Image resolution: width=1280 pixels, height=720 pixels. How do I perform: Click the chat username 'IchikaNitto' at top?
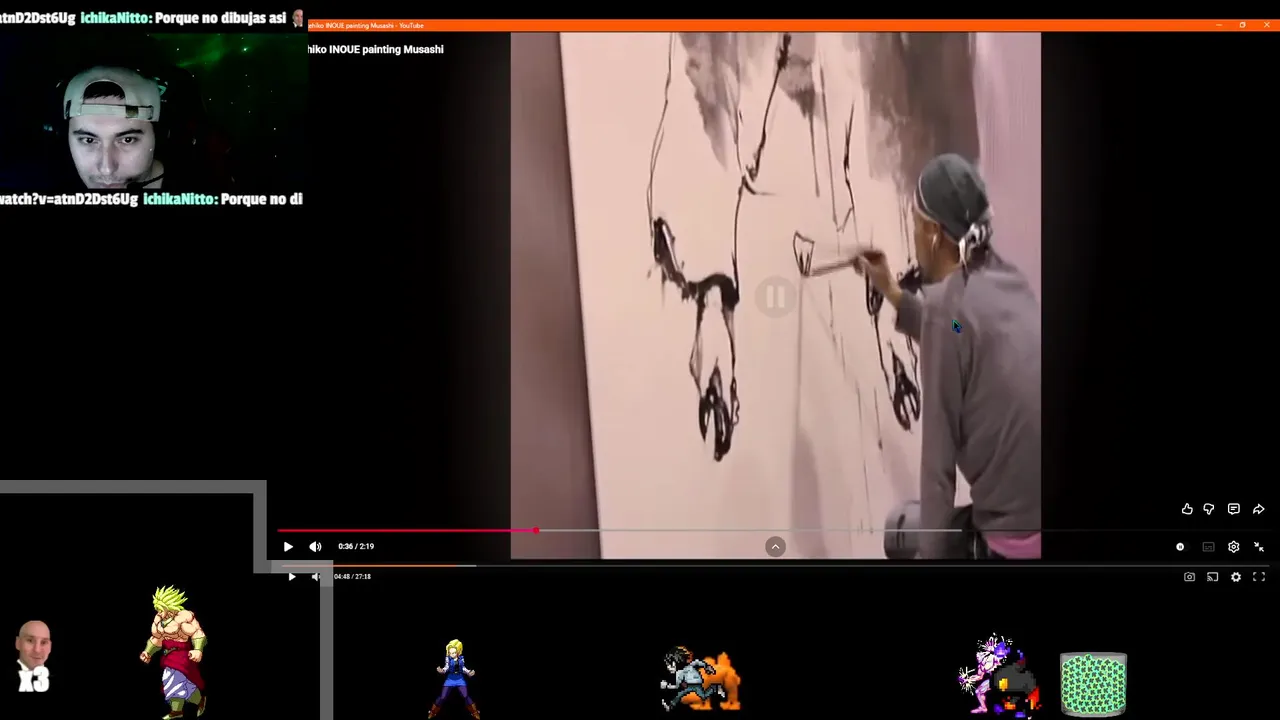tap(113, 18)
